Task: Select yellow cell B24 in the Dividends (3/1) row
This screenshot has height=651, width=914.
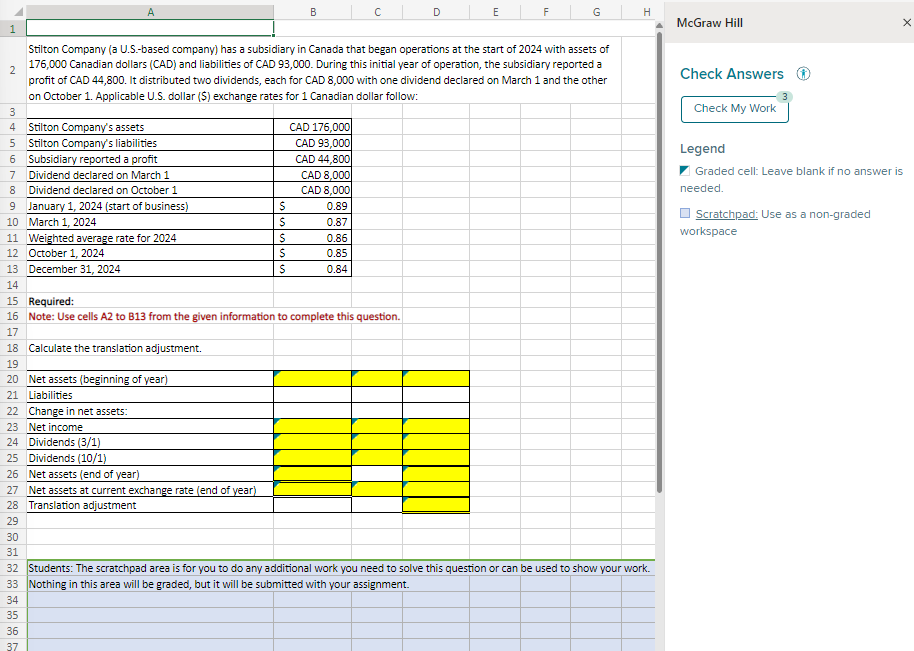Action: [312, 442]
